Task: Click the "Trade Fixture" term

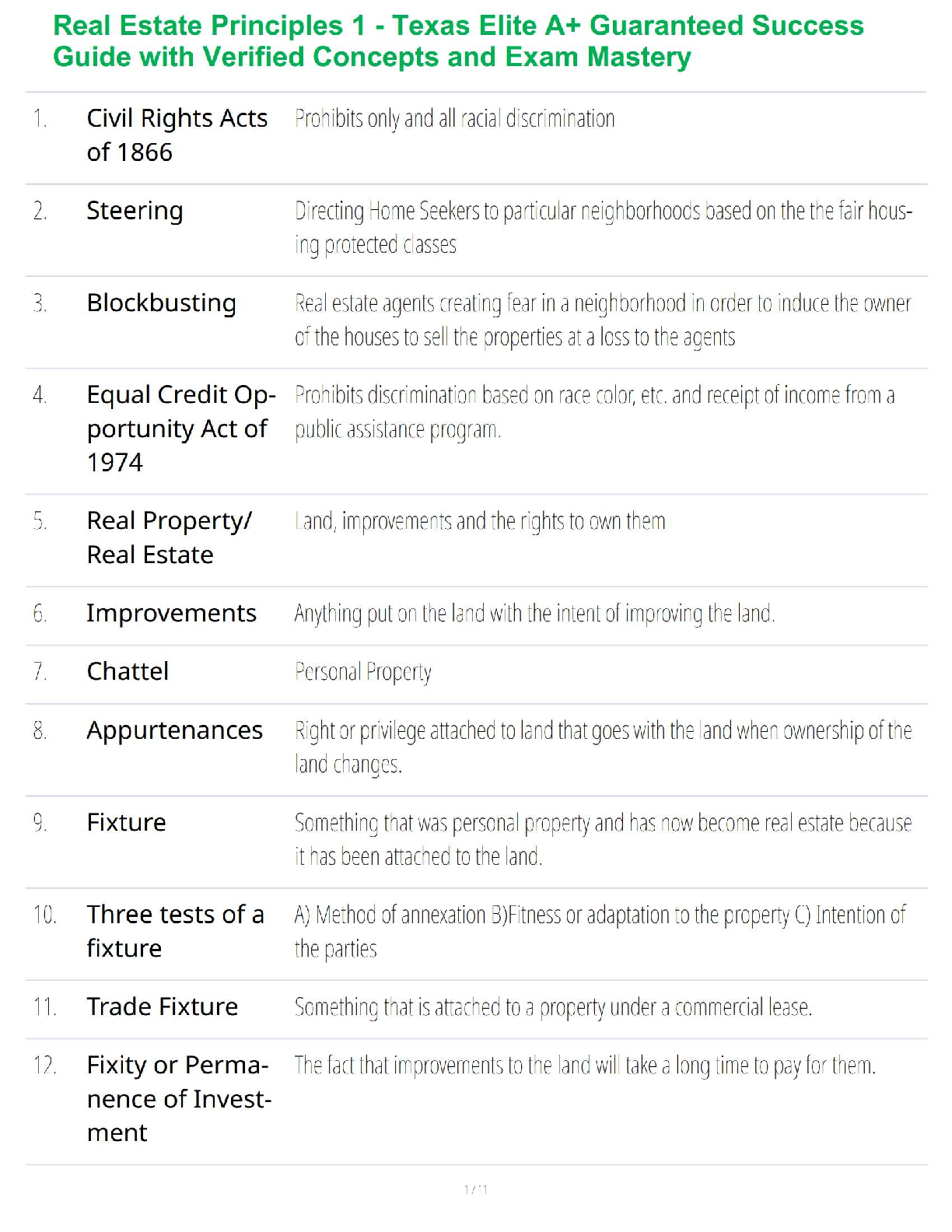Action: pyautogui.click(x=162, y=1007)
